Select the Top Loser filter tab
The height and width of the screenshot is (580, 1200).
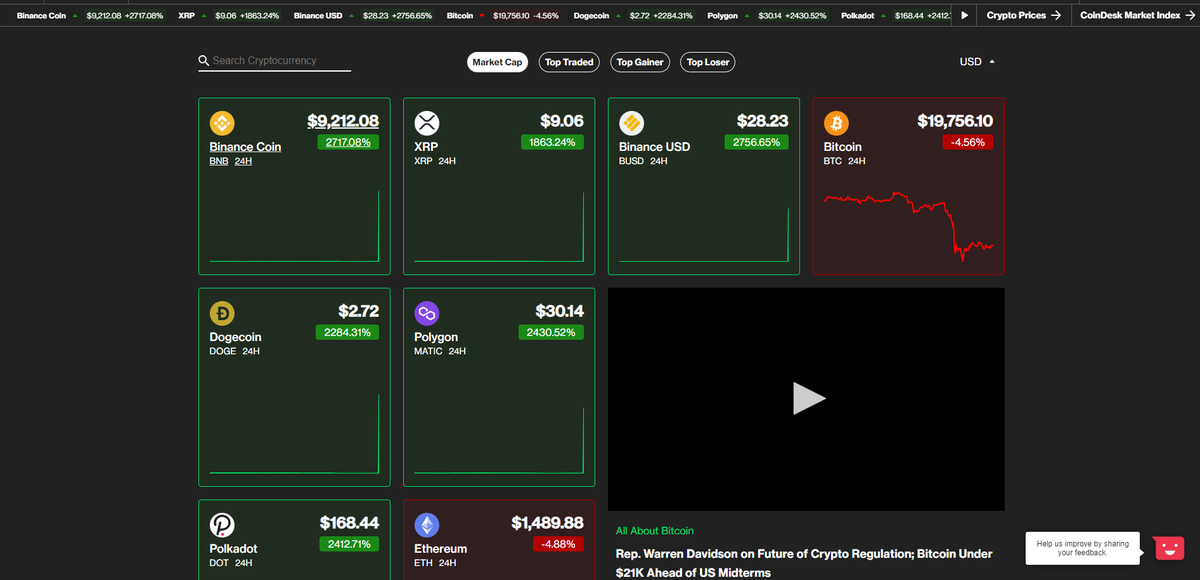(x=708, y=62)
